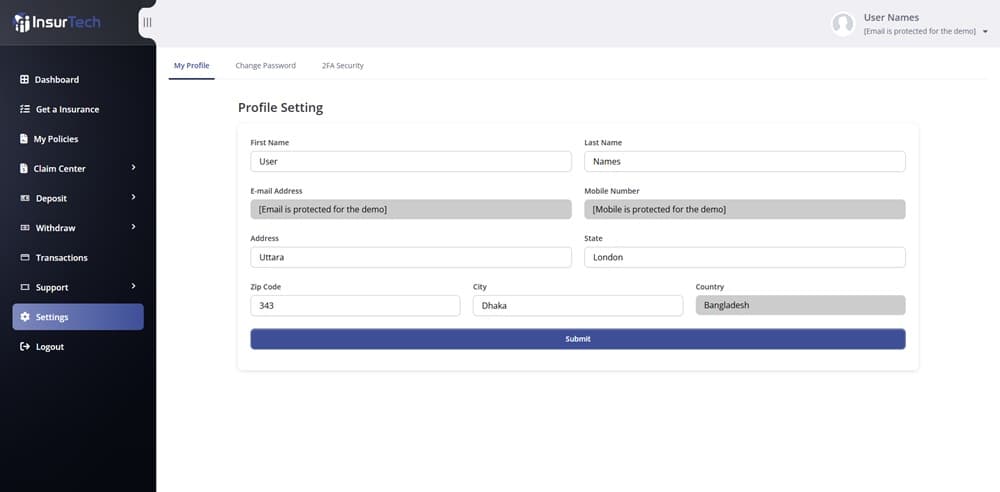
Task: Expand the Claim Center submenu chevron
Action: pos(133,167)
